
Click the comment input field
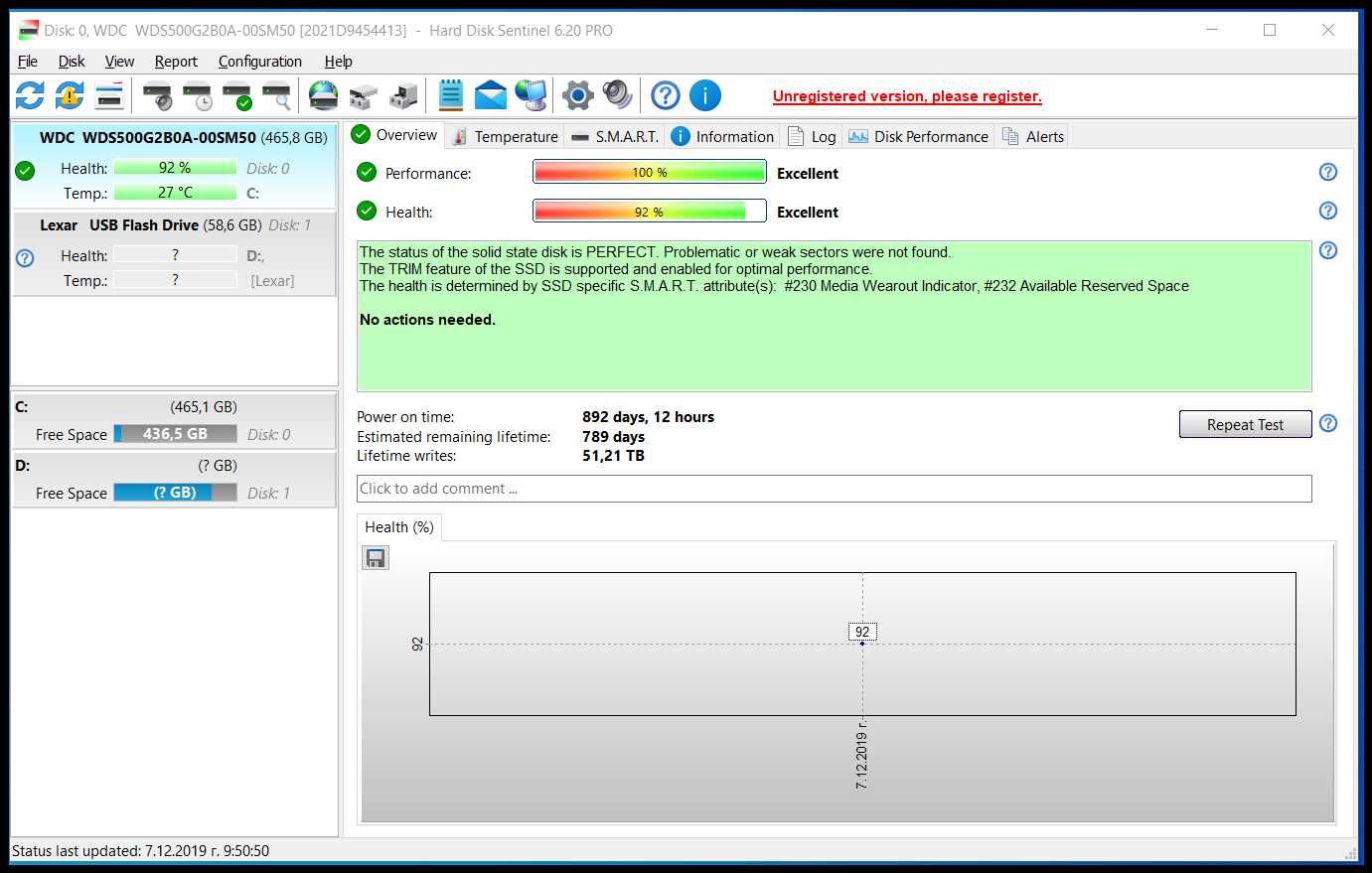(x=834, y=489)
